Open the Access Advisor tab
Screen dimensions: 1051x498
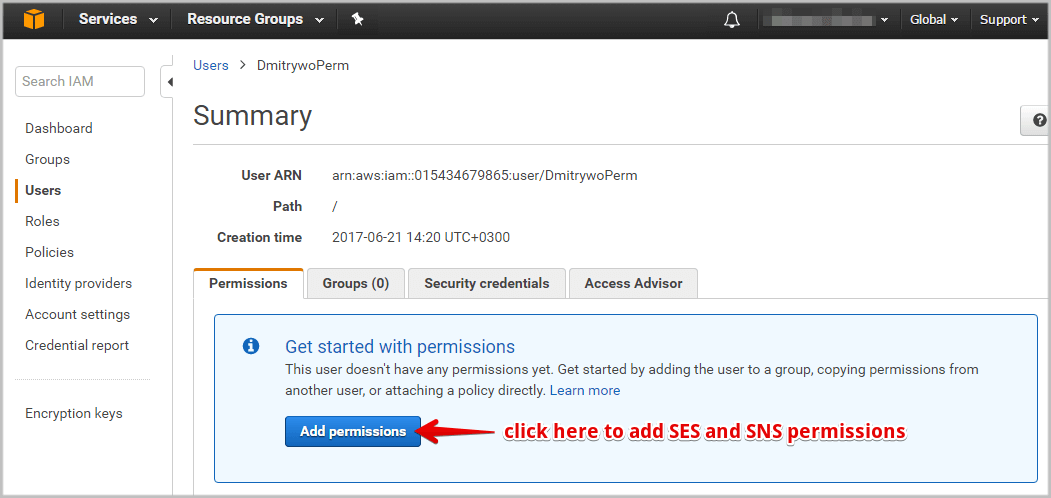click(633, 284)
